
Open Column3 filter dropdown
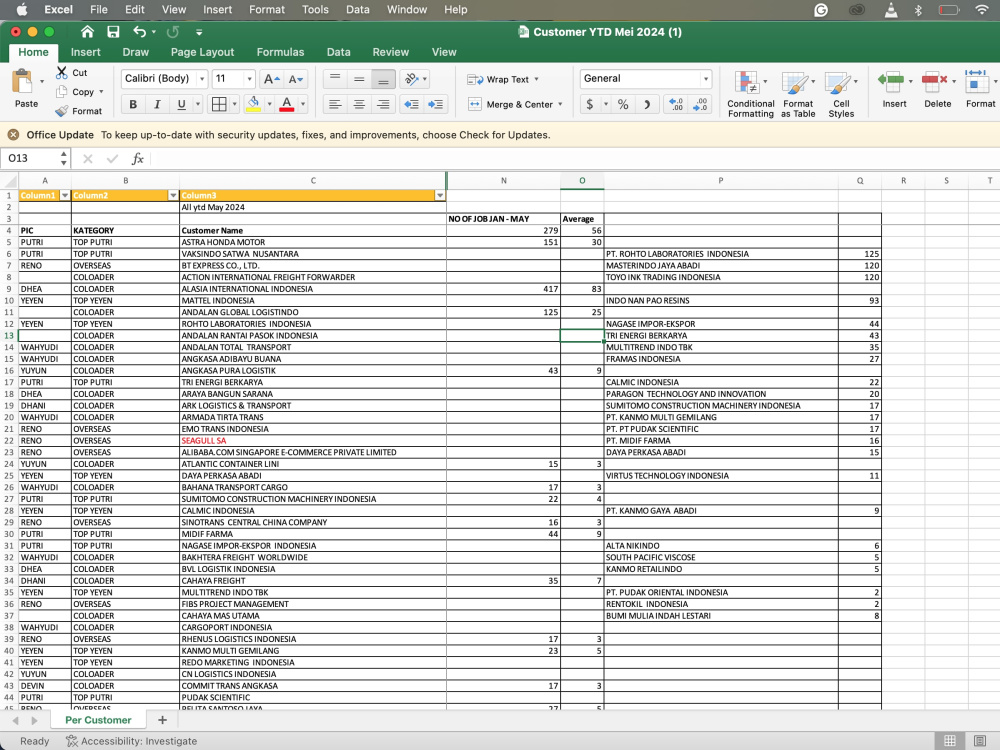click(x=439, y=195)
